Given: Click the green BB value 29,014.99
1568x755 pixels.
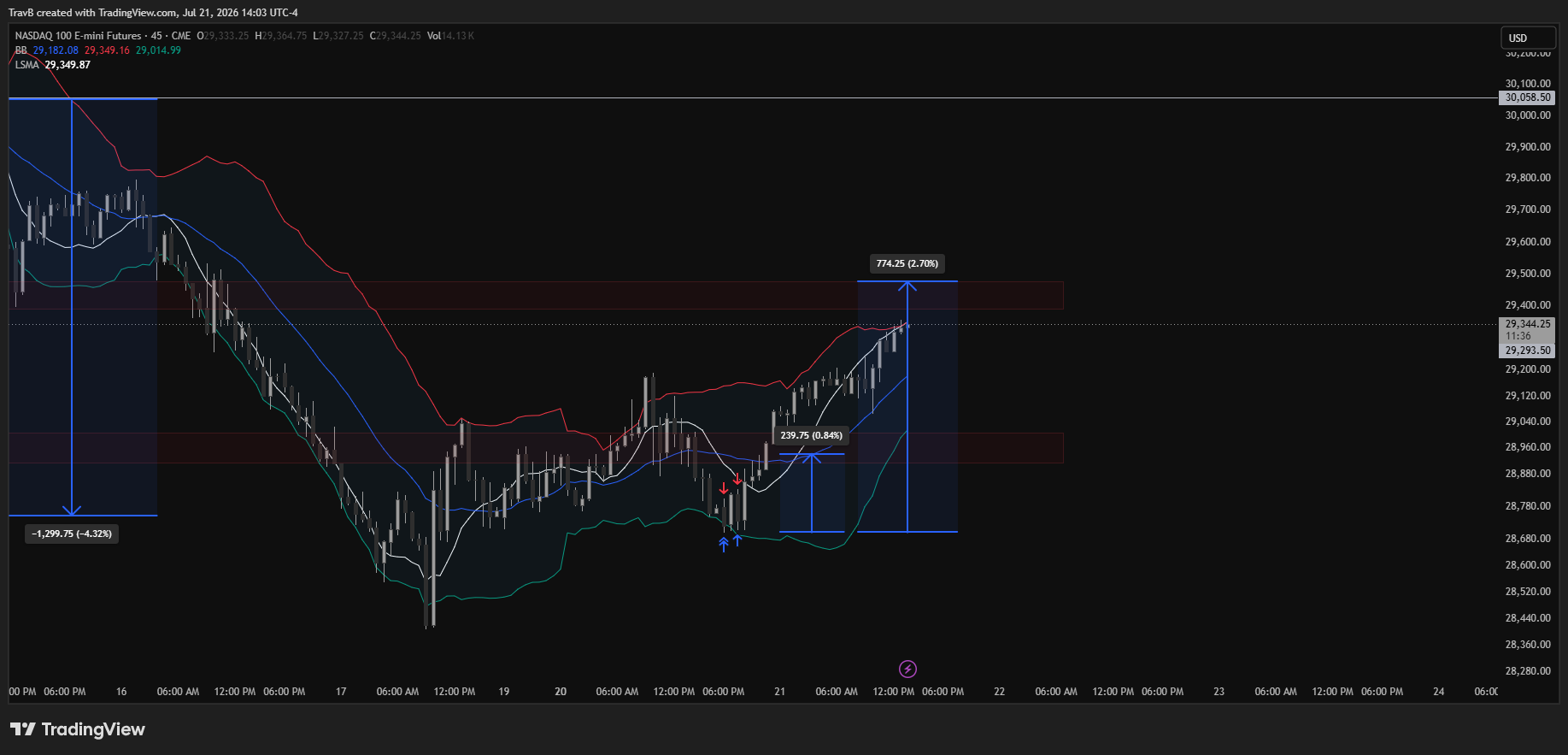Looking at the screenshot, I should [158, 50].
